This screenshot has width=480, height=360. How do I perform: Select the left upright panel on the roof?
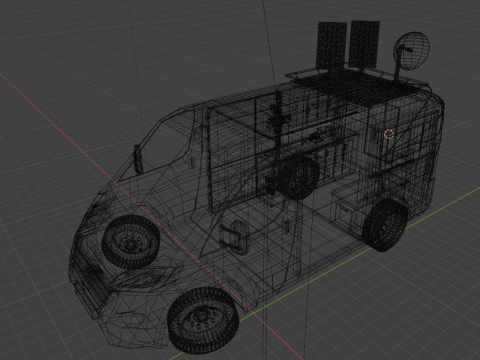pyautogui.click(x=332, y=45)
